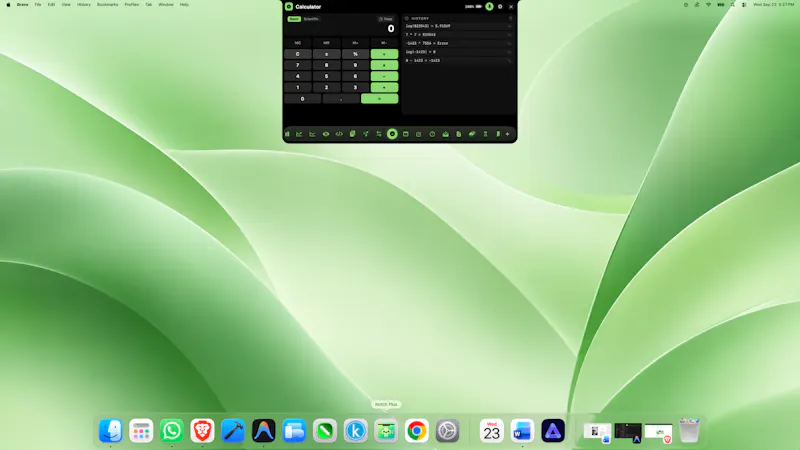Tap the digit 5 key

(327, 77)
